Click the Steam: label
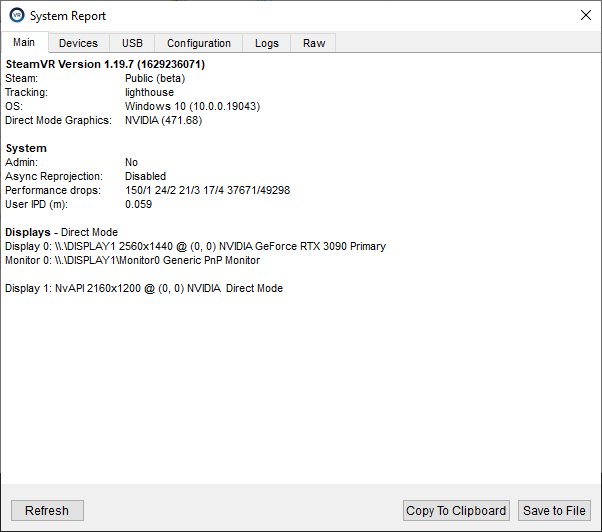Screen dimensions: 602x532 tap(22, 78)
